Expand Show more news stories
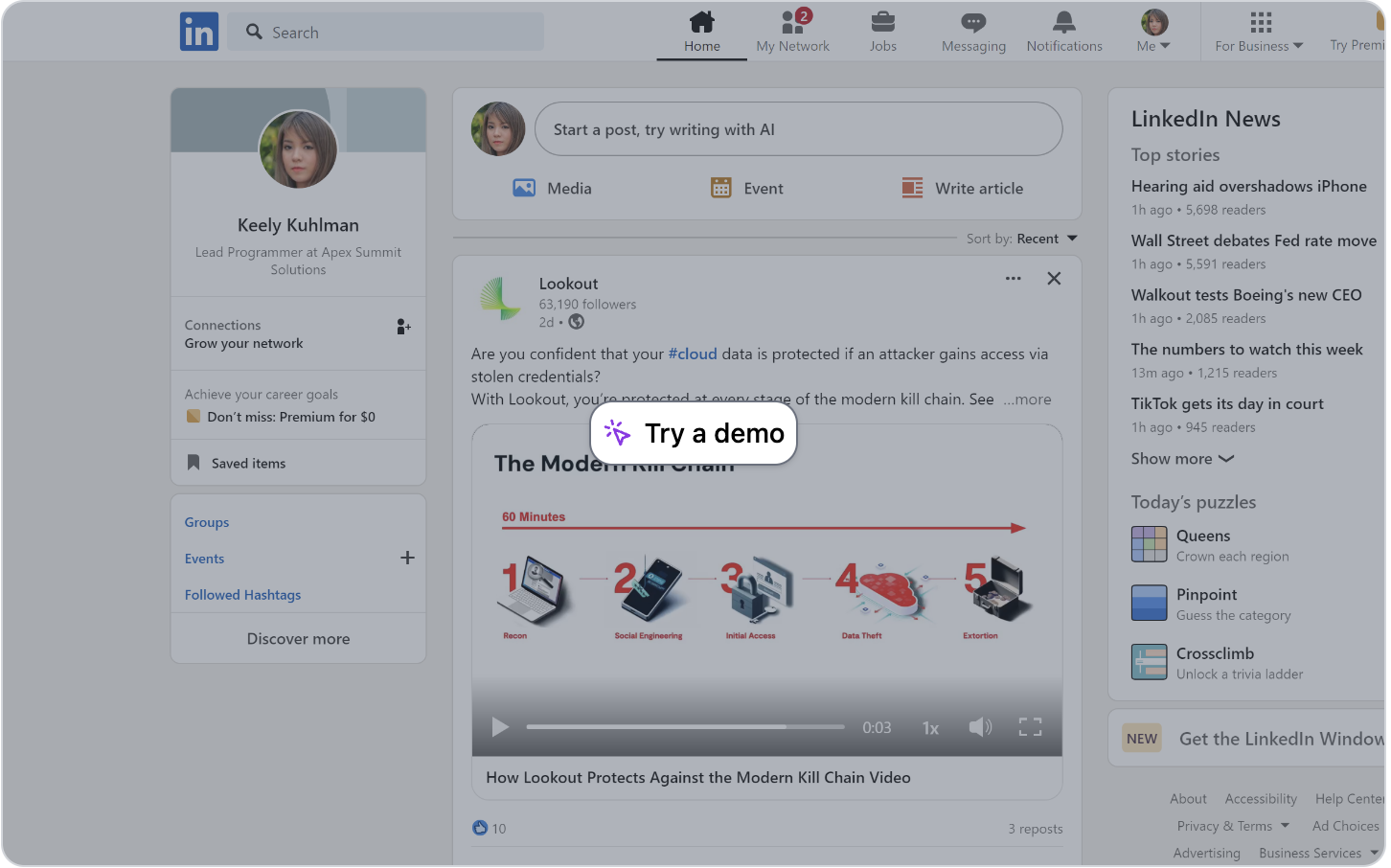Image resolution: width=1391 pixels, height=868 pixels. (1182, 459)
